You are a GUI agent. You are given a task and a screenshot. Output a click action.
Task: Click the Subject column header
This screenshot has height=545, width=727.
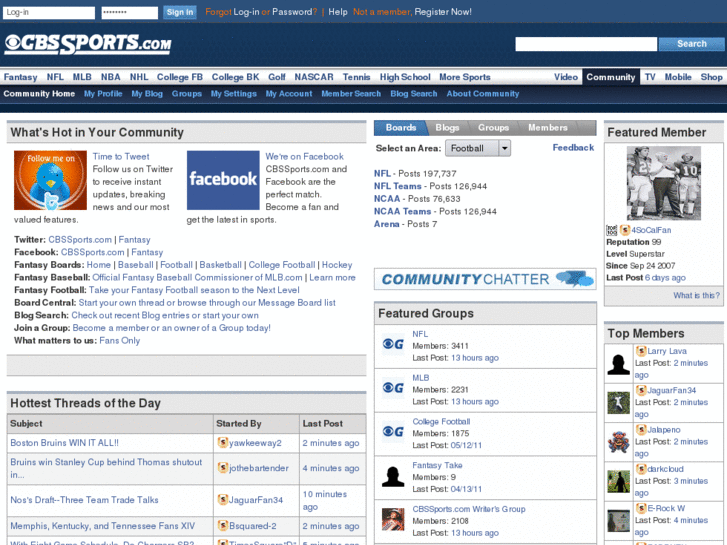(x=26, y=423)
